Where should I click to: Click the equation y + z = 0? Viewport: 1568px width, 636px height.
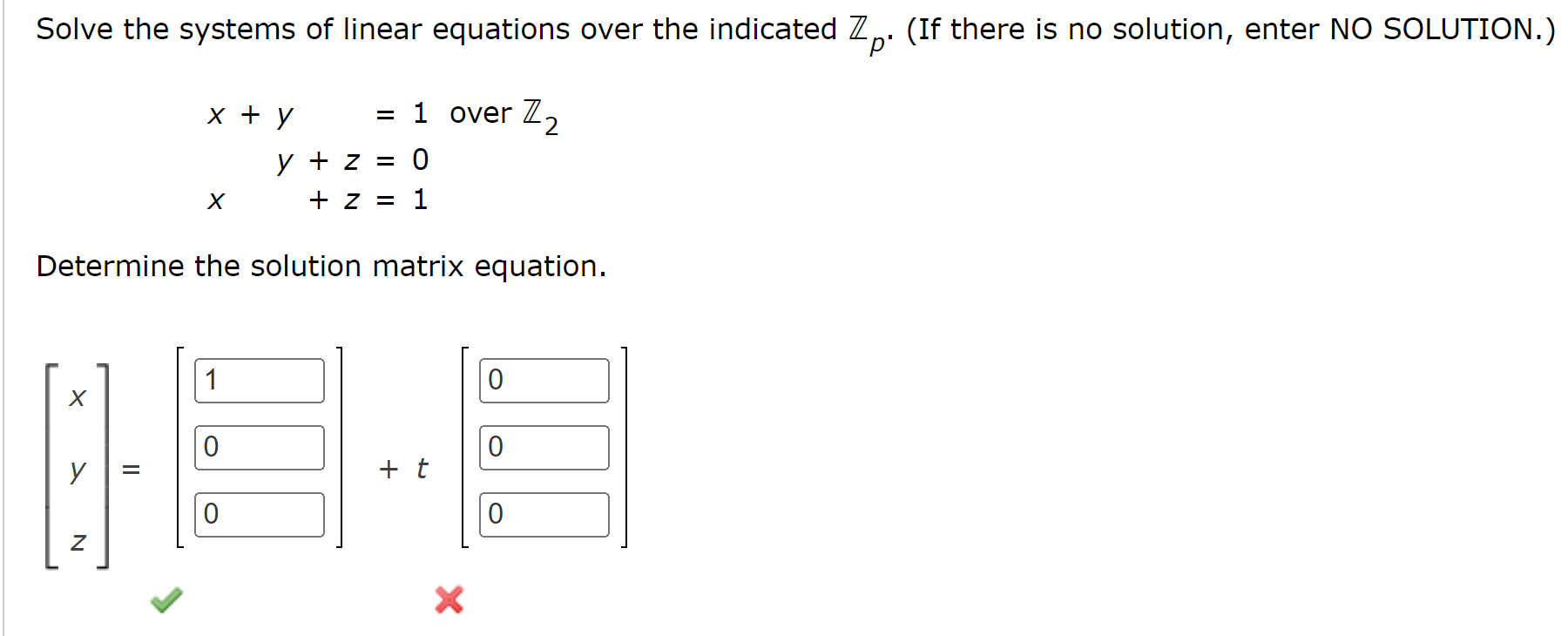pos(351,159)
